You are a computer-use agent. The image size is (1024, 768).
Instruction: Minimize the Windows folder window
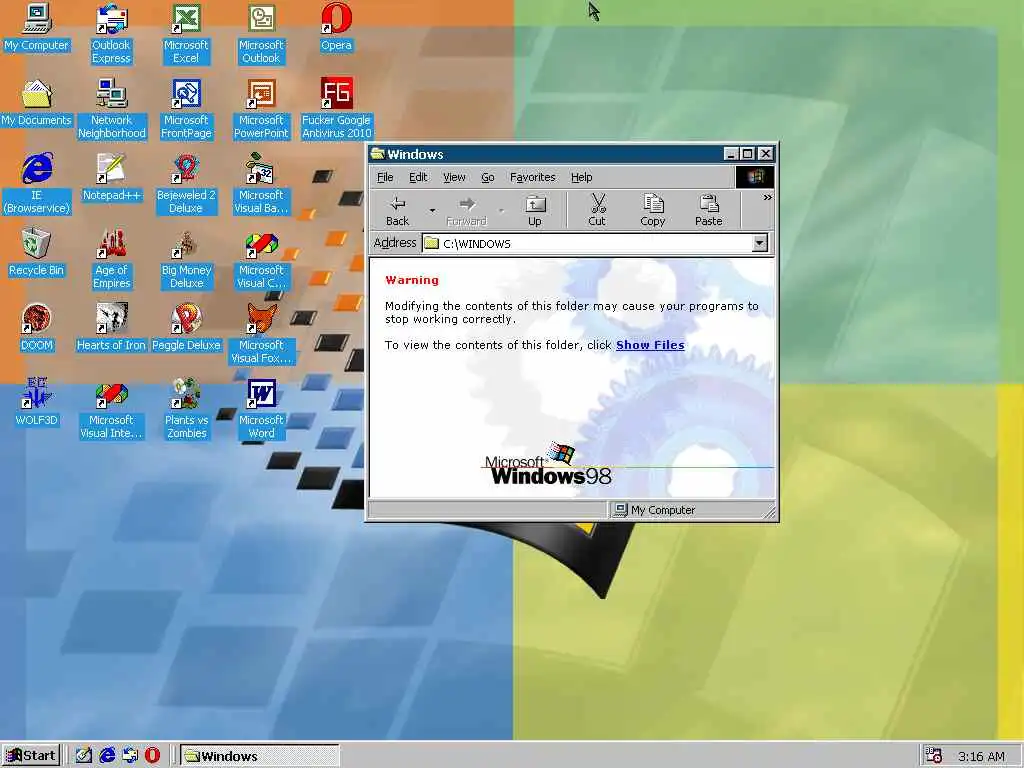pyautogui.click(x=731, y=154)
